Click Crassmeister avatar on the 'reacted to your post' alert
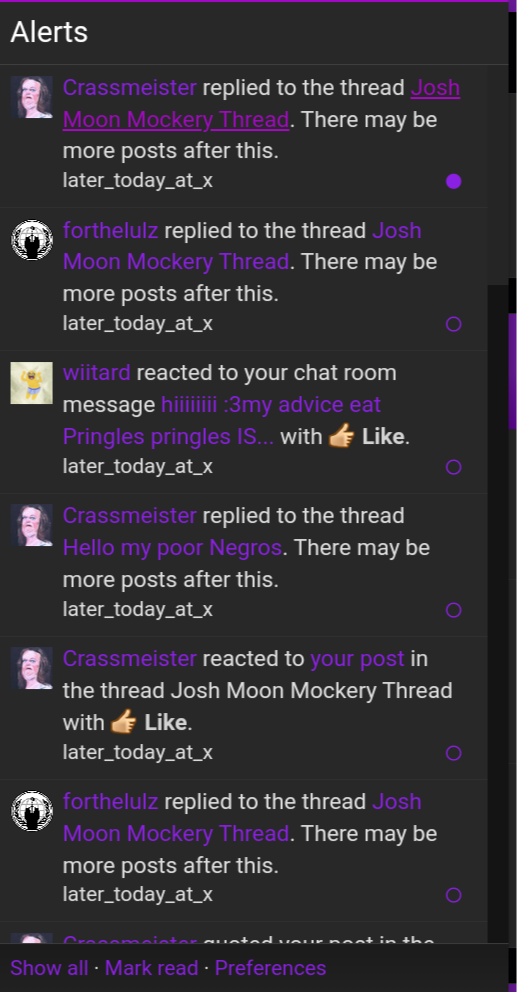Viewport: 517px width, 992px height. pos(32,668)
